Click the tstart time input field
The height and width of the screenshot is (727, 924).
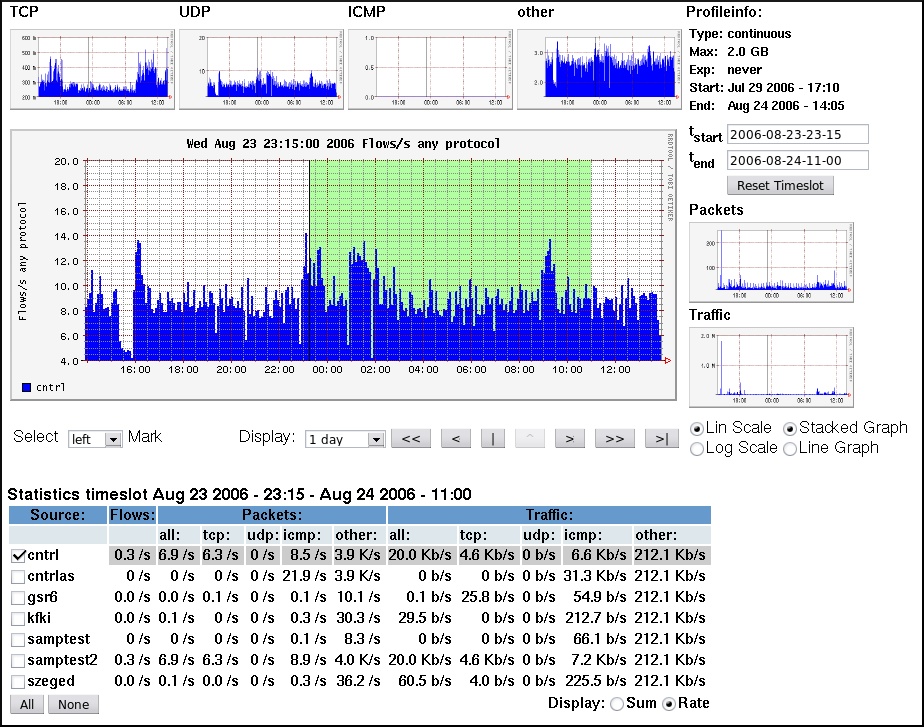[x=797, y=134]
